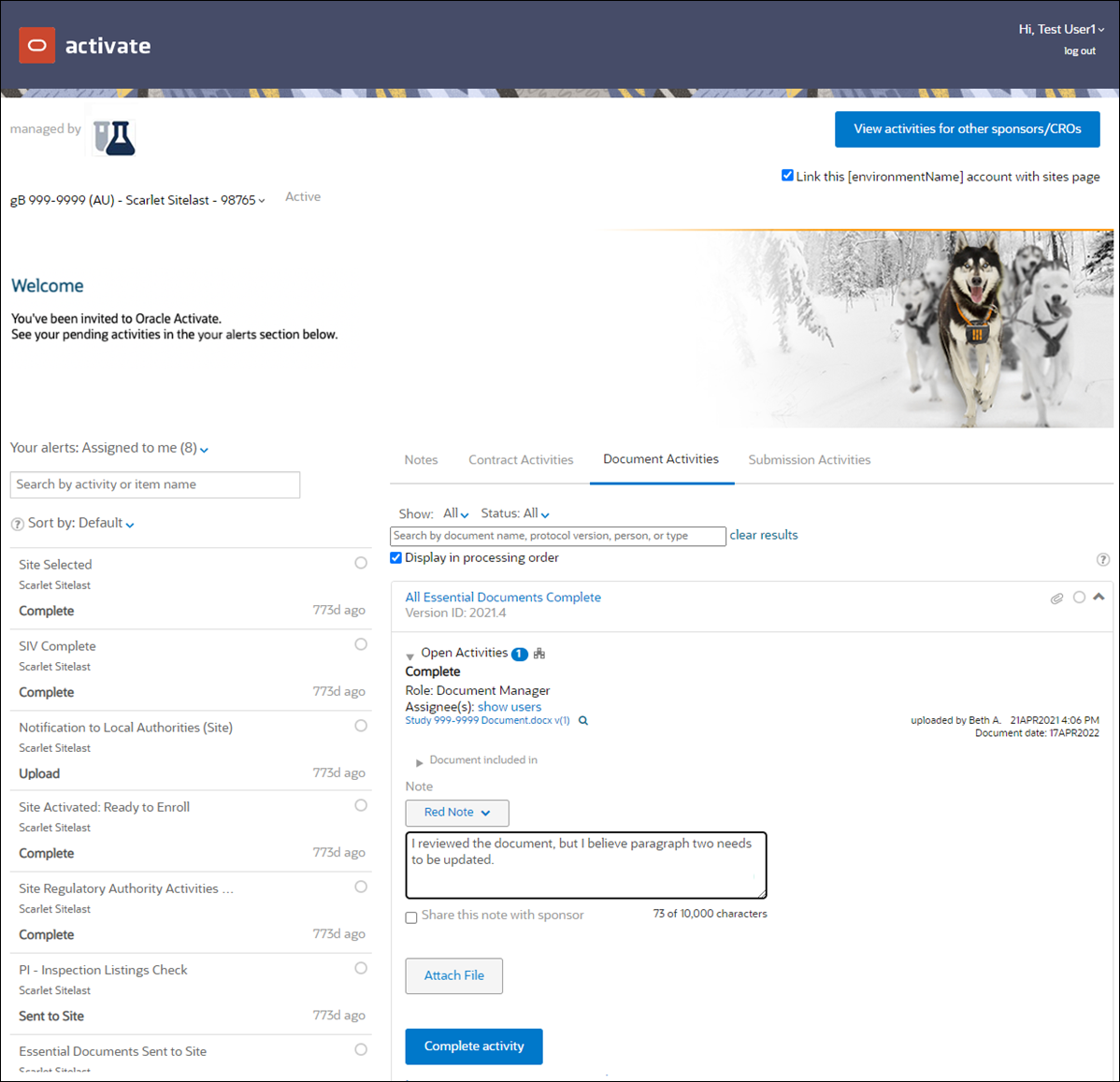Click the Complete activity button
Screen dimensions: 1120x1082
tap(473, 1046)
